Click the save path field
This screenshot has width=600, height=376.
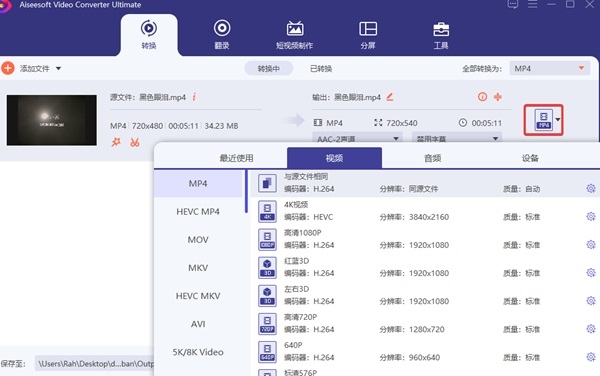(95, 363)
